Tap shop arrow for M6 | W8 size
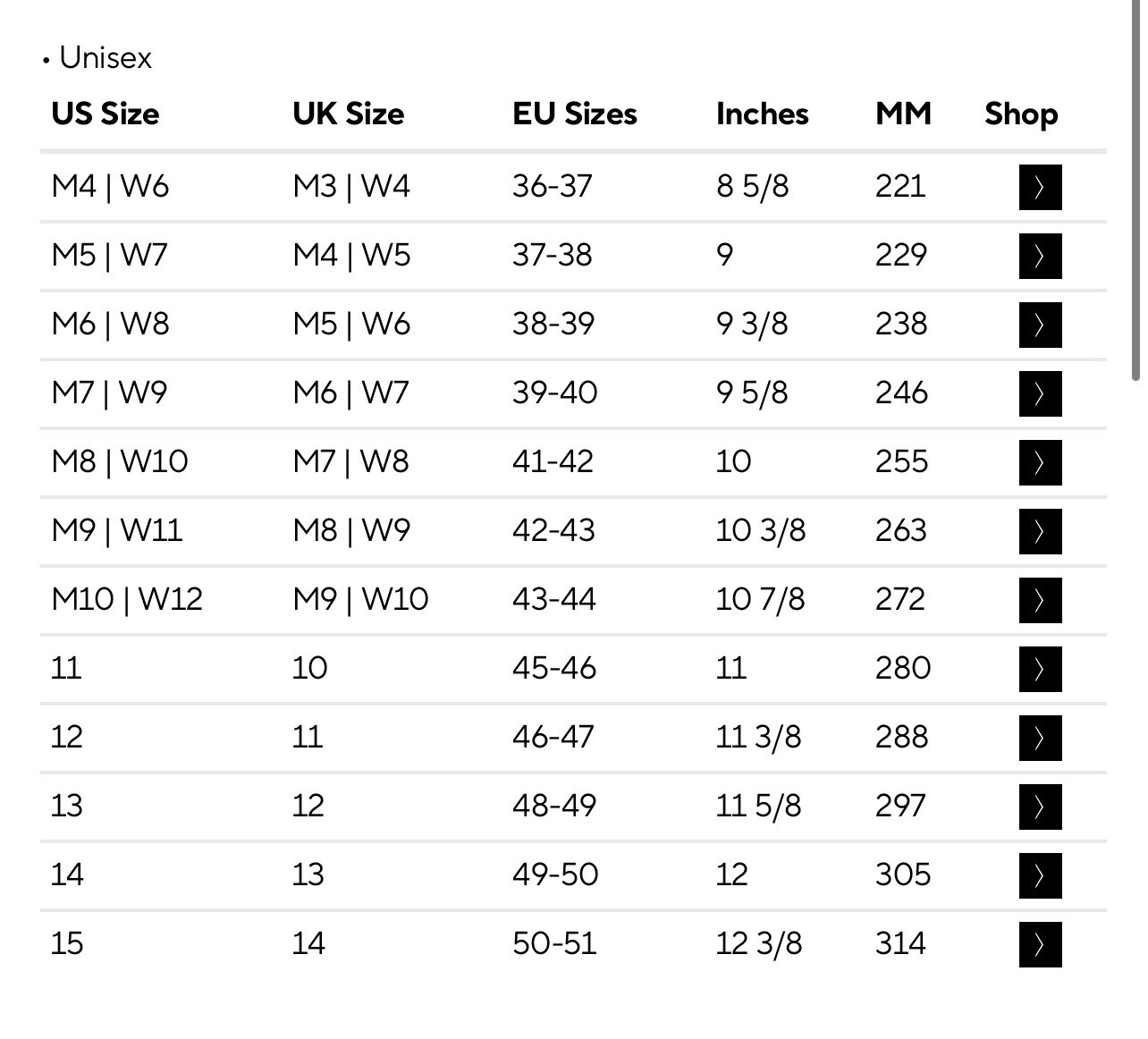This screenshot has width=1148, height=1039. click(1040, 325)
